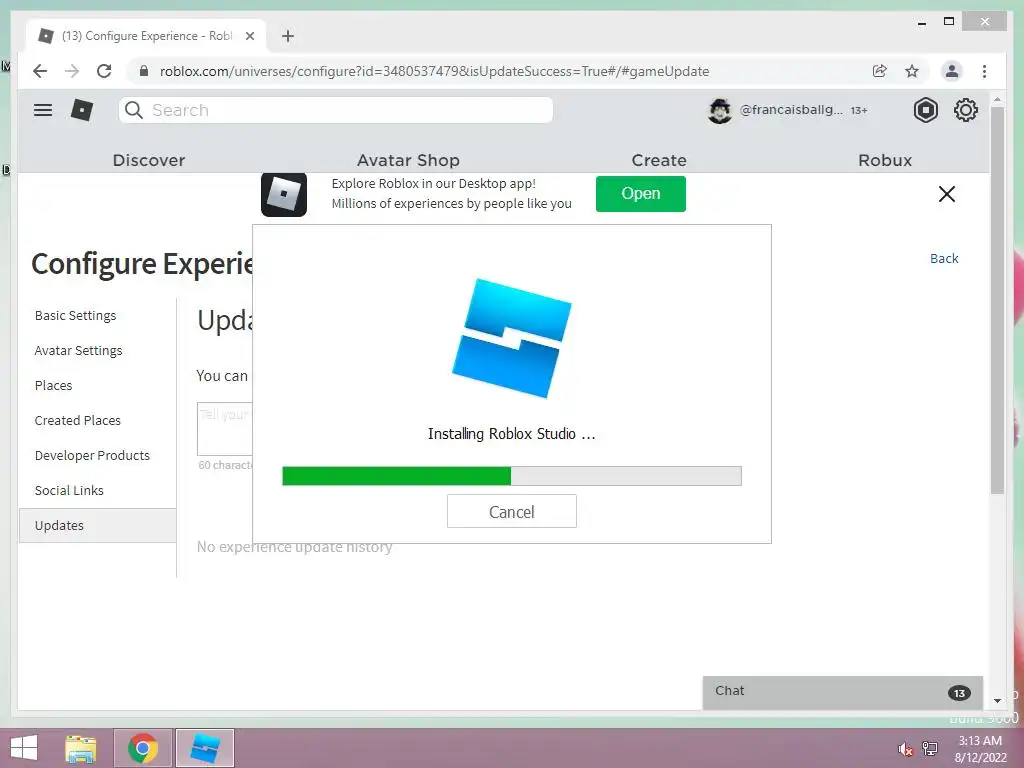
Task: Select Created Places in sidebar
Action: 78,421
